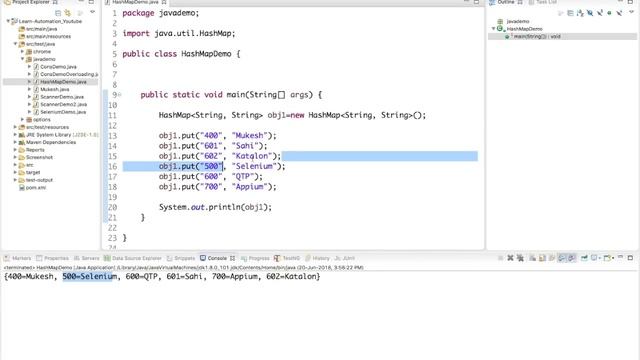This screenshot has width=640, height=360.
Task: Toggle Link with Editor in Project Explorer
Action: [x=68, y=13]
